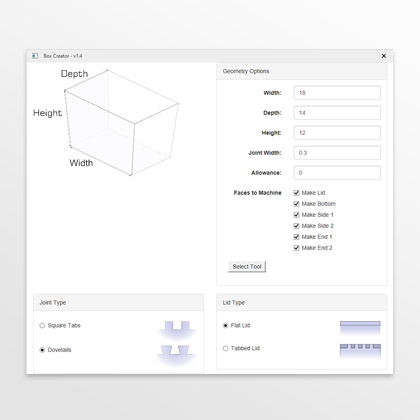Toggle the Make Bottom checkbox
The width and height of the screenshot is (420, 420).
296,204
